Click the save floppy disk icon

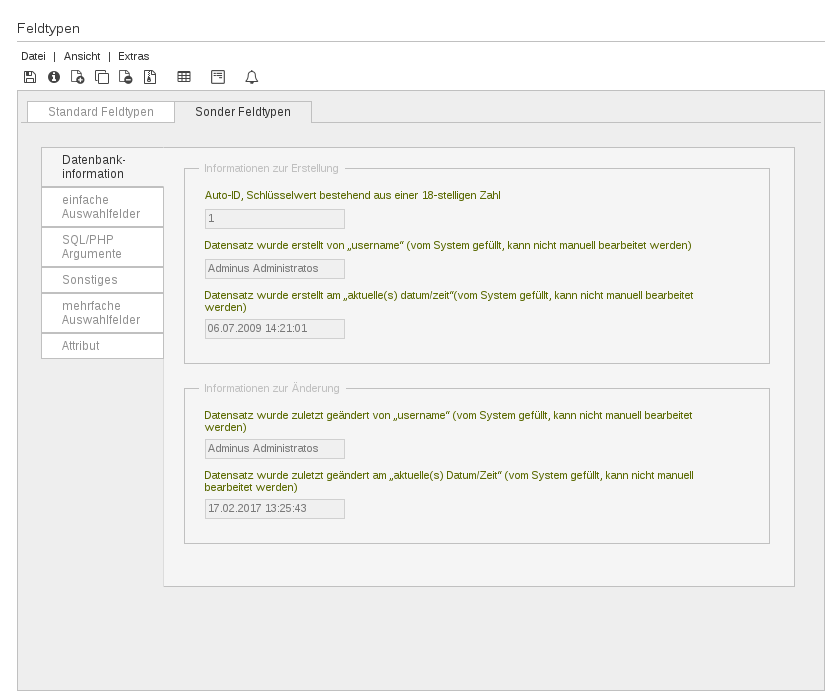point(30,77)
